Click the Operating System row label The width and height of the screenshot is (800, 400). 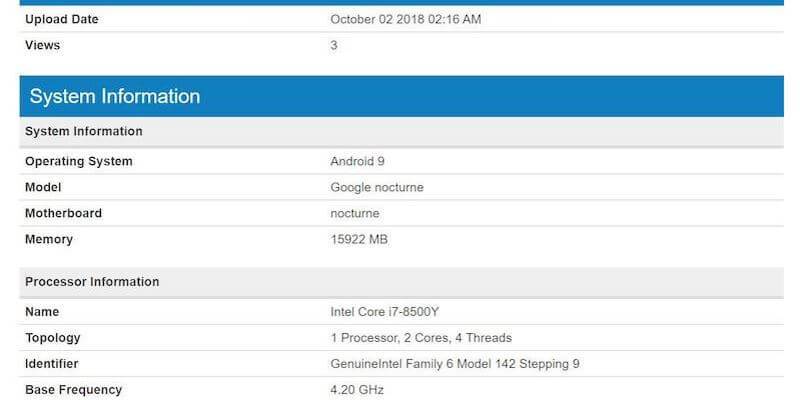point(79,162)
